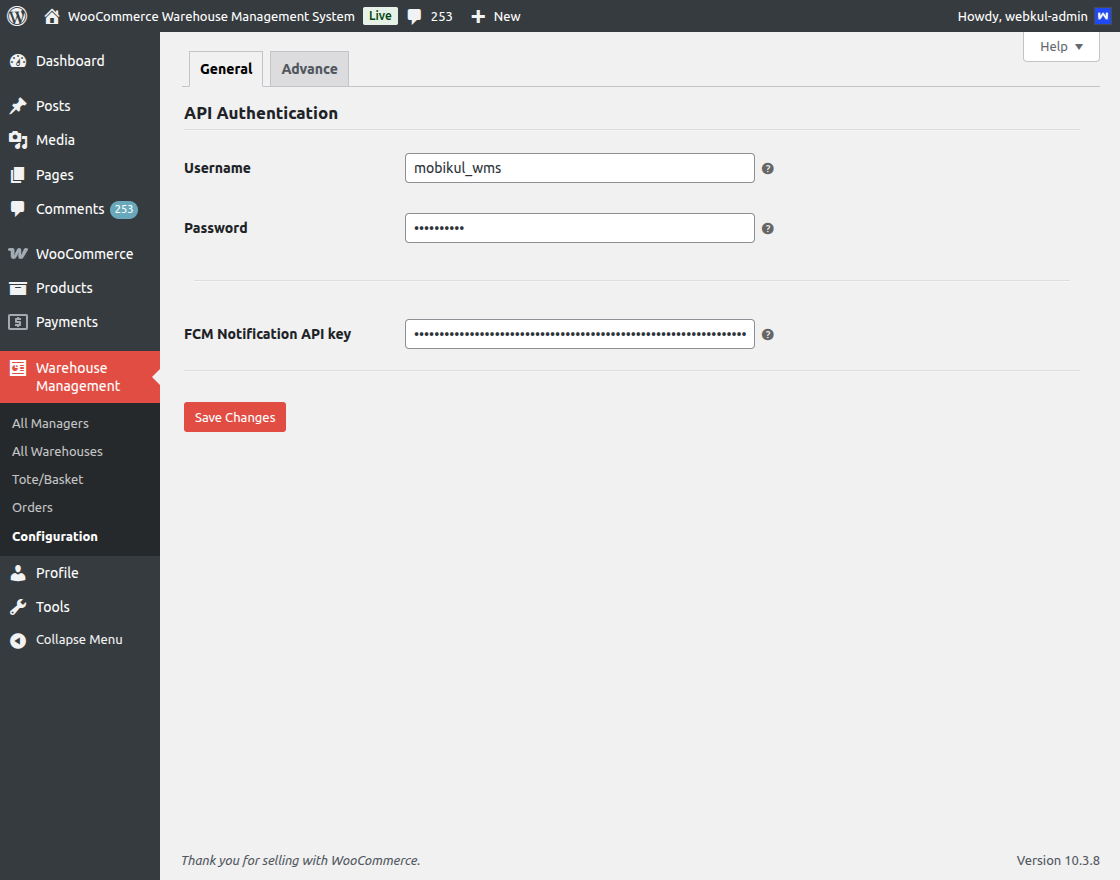Viewport: 1120px width, 880px height.
Task: Open the WooCommerce menu item
Action: coord(84,254)
